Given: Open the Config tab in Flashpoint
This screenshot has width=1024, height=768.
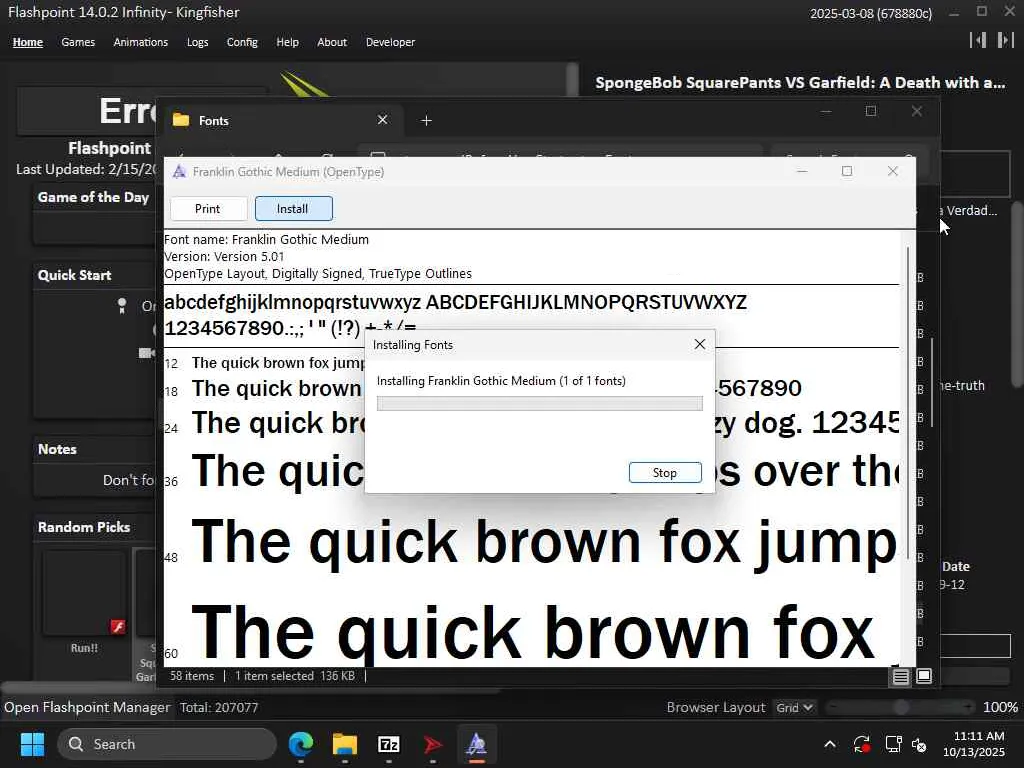Looking at the screenshot, I should (x=242, y=42).
